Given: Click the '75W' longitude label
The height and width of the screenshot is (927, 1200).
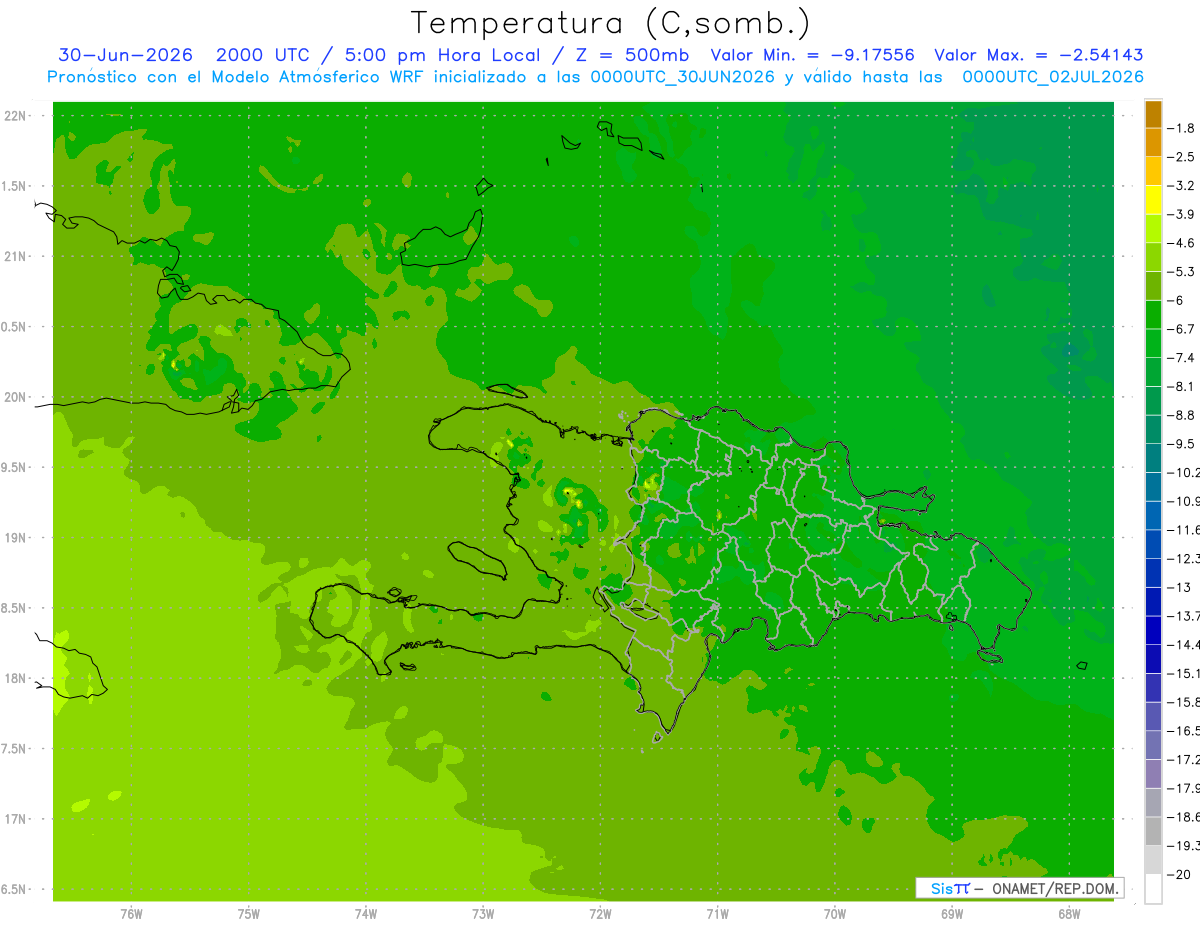Looking at the screenshot, I should tap(249, 913).
